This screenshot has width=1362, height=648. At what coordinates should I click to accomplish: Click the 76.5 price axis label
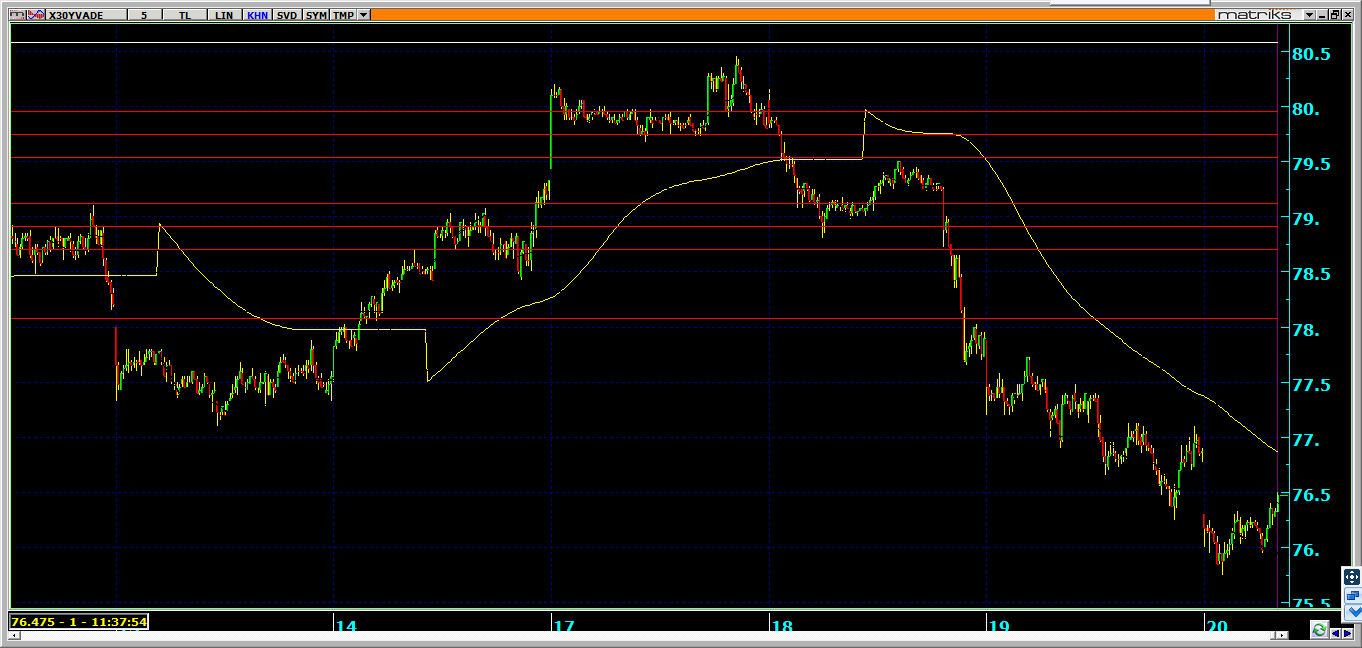click(1311, 495)
